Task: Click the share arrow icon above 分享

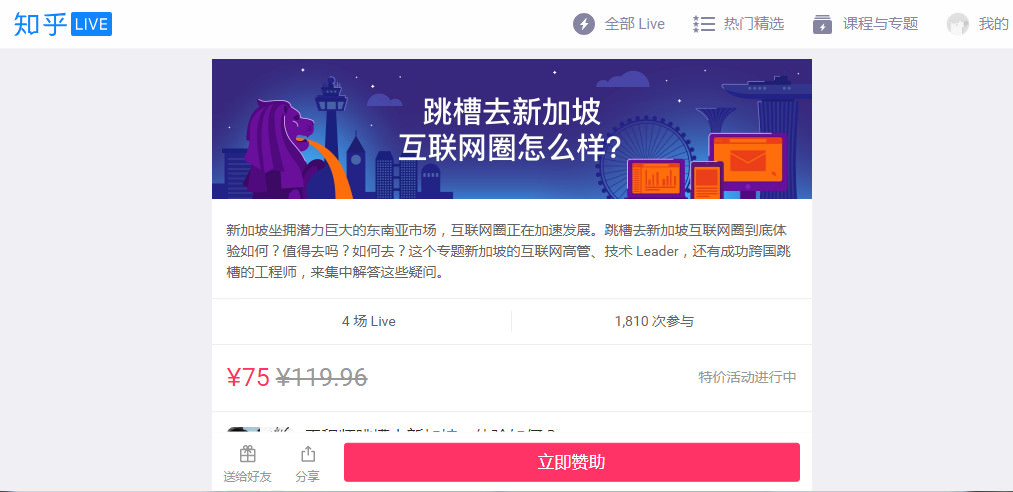Action: (x=308, y=454)
